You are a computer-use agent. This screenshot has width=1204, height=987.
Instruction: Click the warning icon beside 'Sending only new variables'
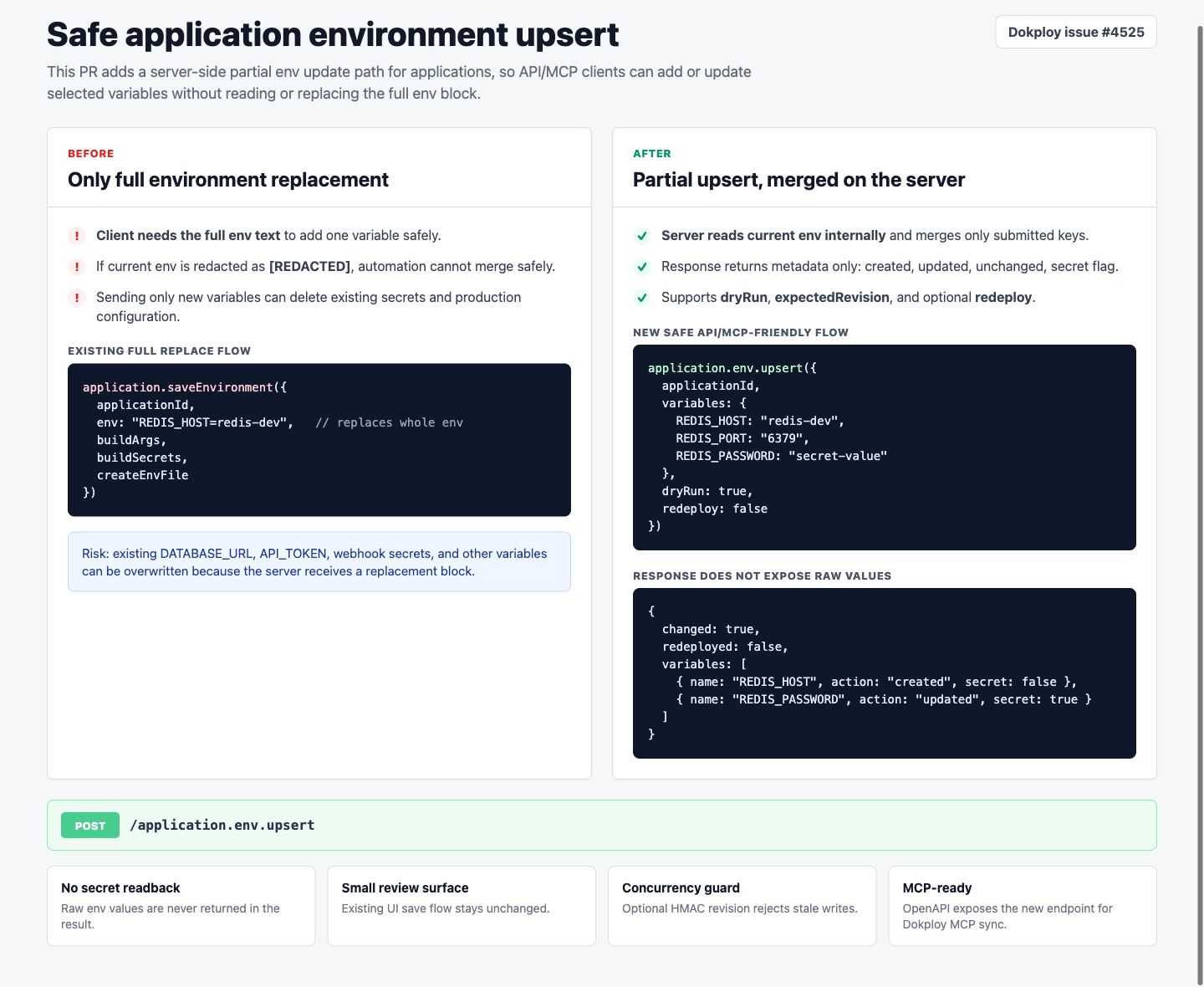coord(77,298)
